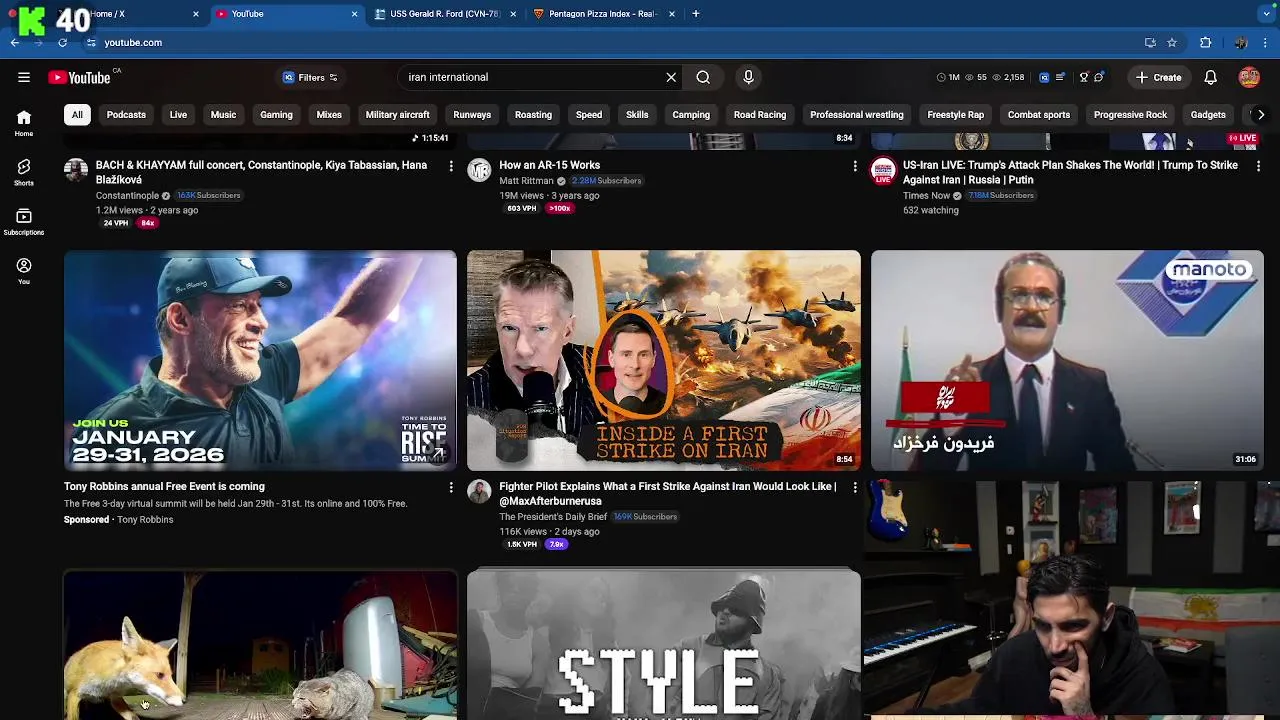Open the Matt Rittman channel avatar
The image size is (1280, 720).
pos(479,169)
